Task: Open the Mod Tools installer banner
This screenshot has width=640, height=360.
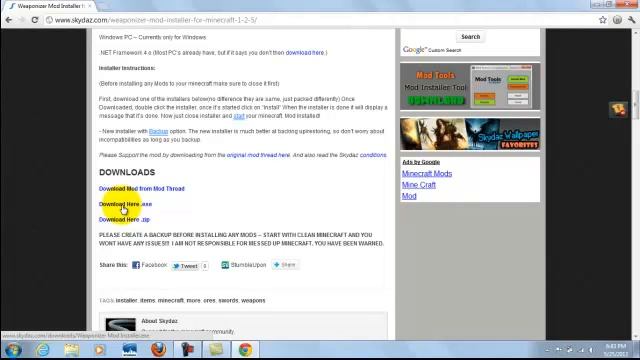Action: 470,87
